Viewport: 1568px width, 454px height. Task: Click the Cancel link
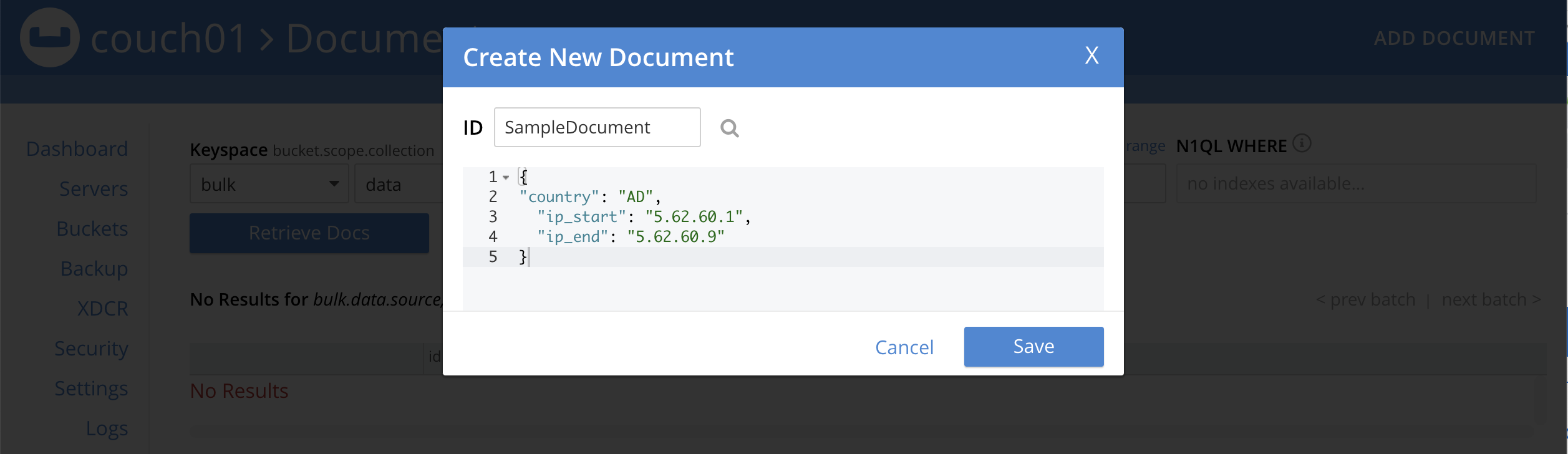click(904, 347)
